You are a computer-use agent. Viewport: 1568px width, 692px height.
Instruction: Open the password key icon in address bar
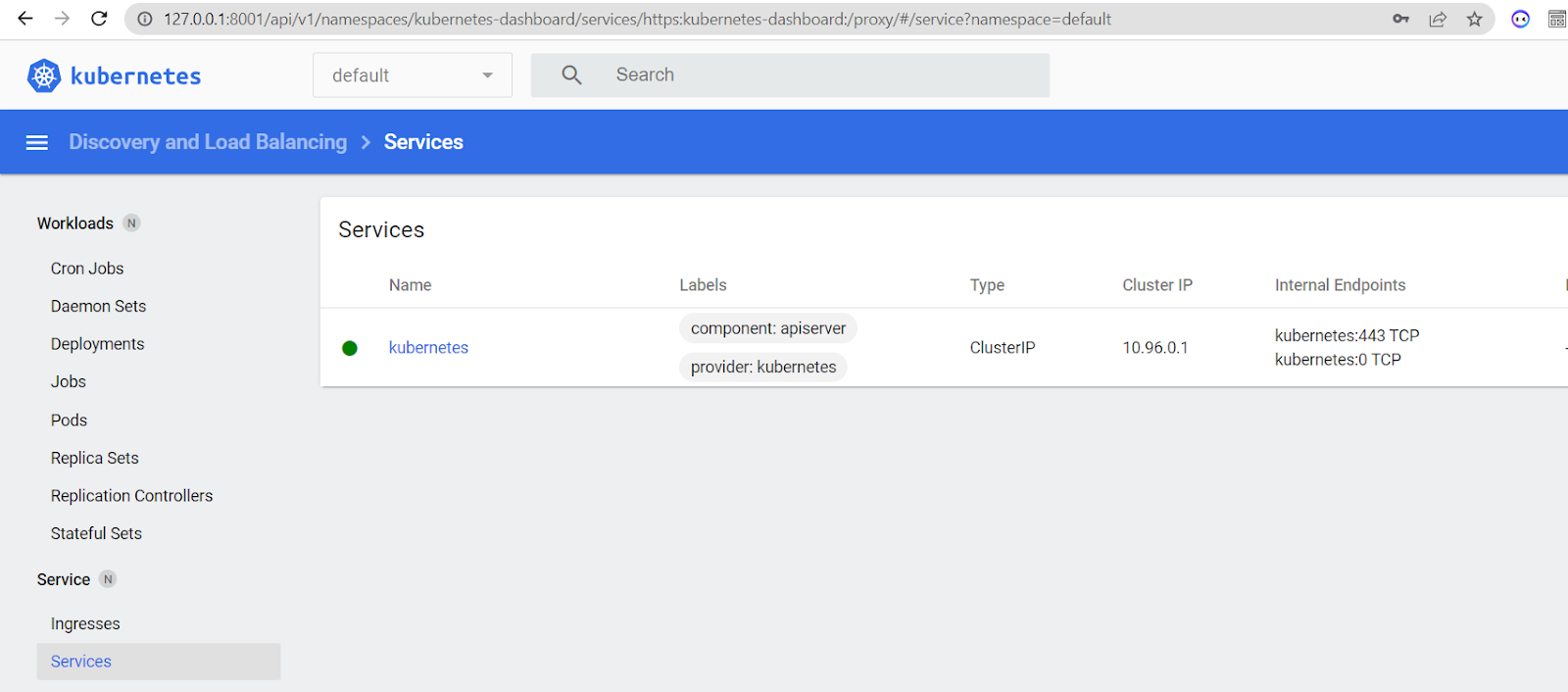1401,19
